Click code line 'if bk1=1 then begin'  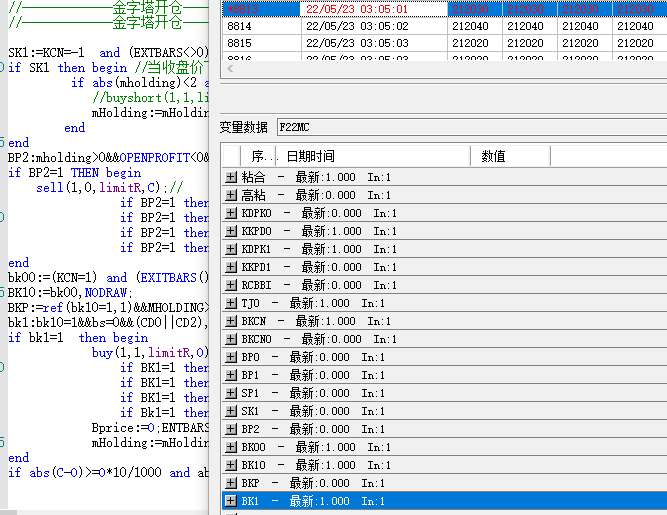(x=78, y=338)
